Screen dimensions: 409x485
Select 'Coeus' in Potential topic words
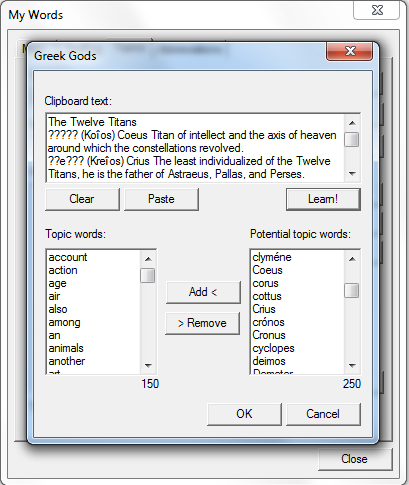[x=297, y=270]
